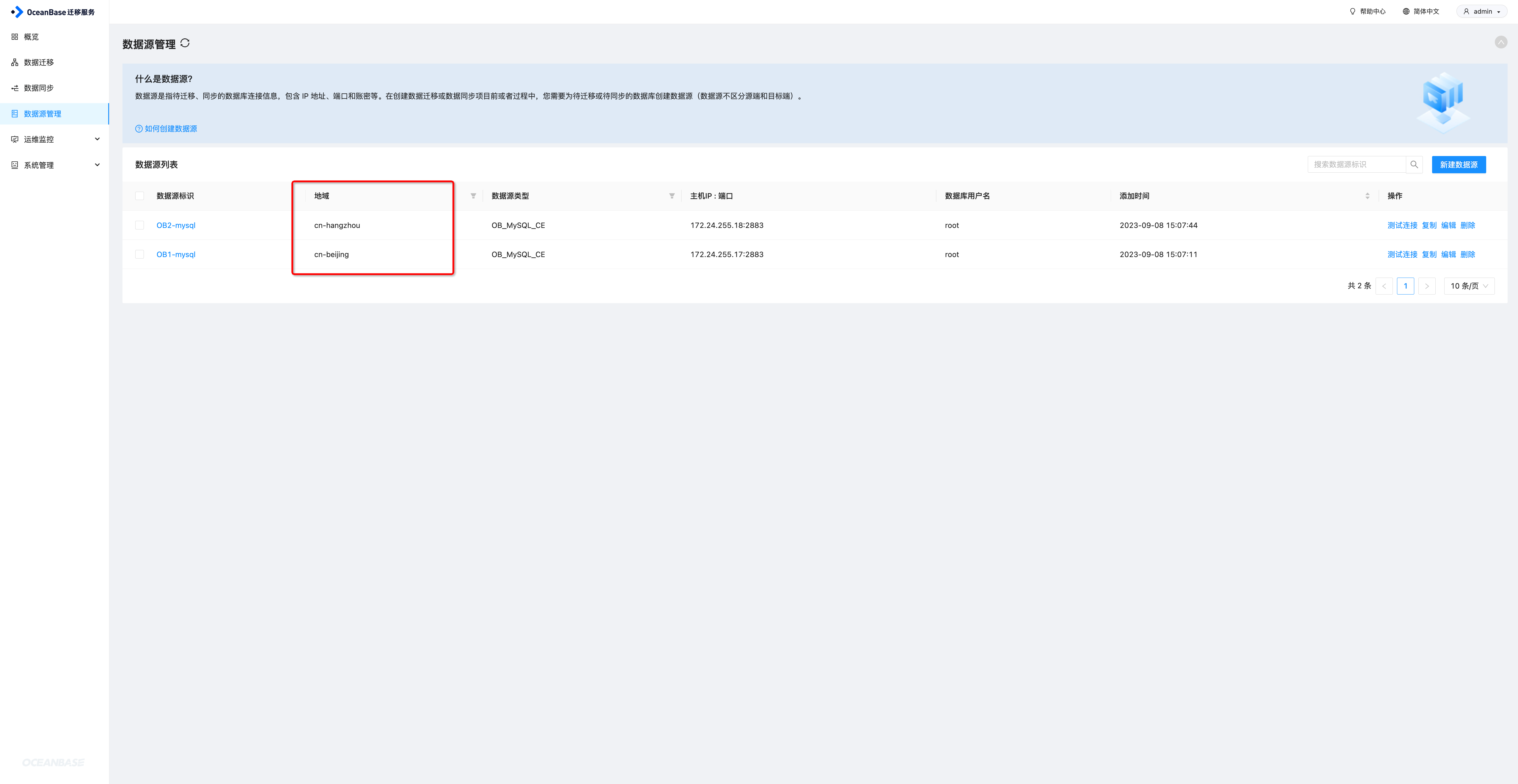Click the search magnifier icon
Image resolution: width=1518 pixels, height=784 pixels.
[1414, 165]
